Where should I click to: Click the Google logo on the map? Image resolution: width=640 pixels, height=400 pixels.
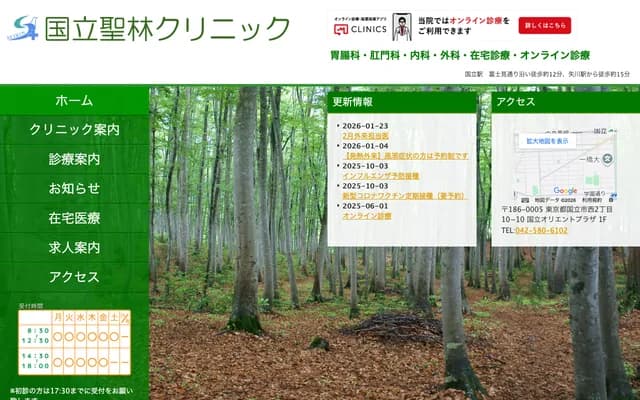click(x=565, y=191)
